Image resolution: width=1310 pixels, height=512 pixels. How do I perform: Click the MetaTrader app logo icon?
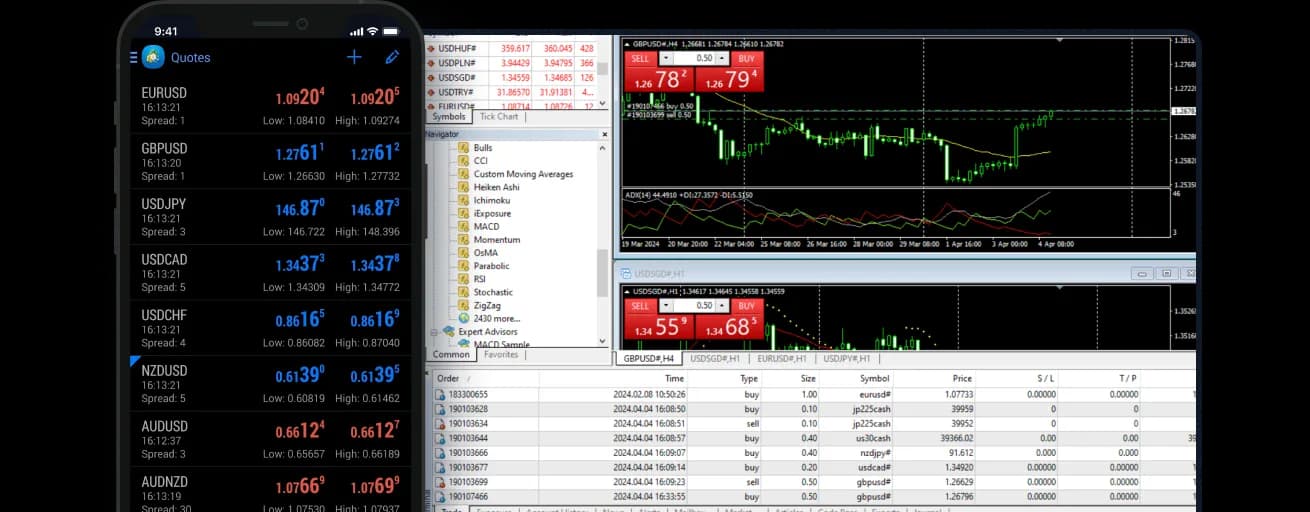(x=153, y=57)
